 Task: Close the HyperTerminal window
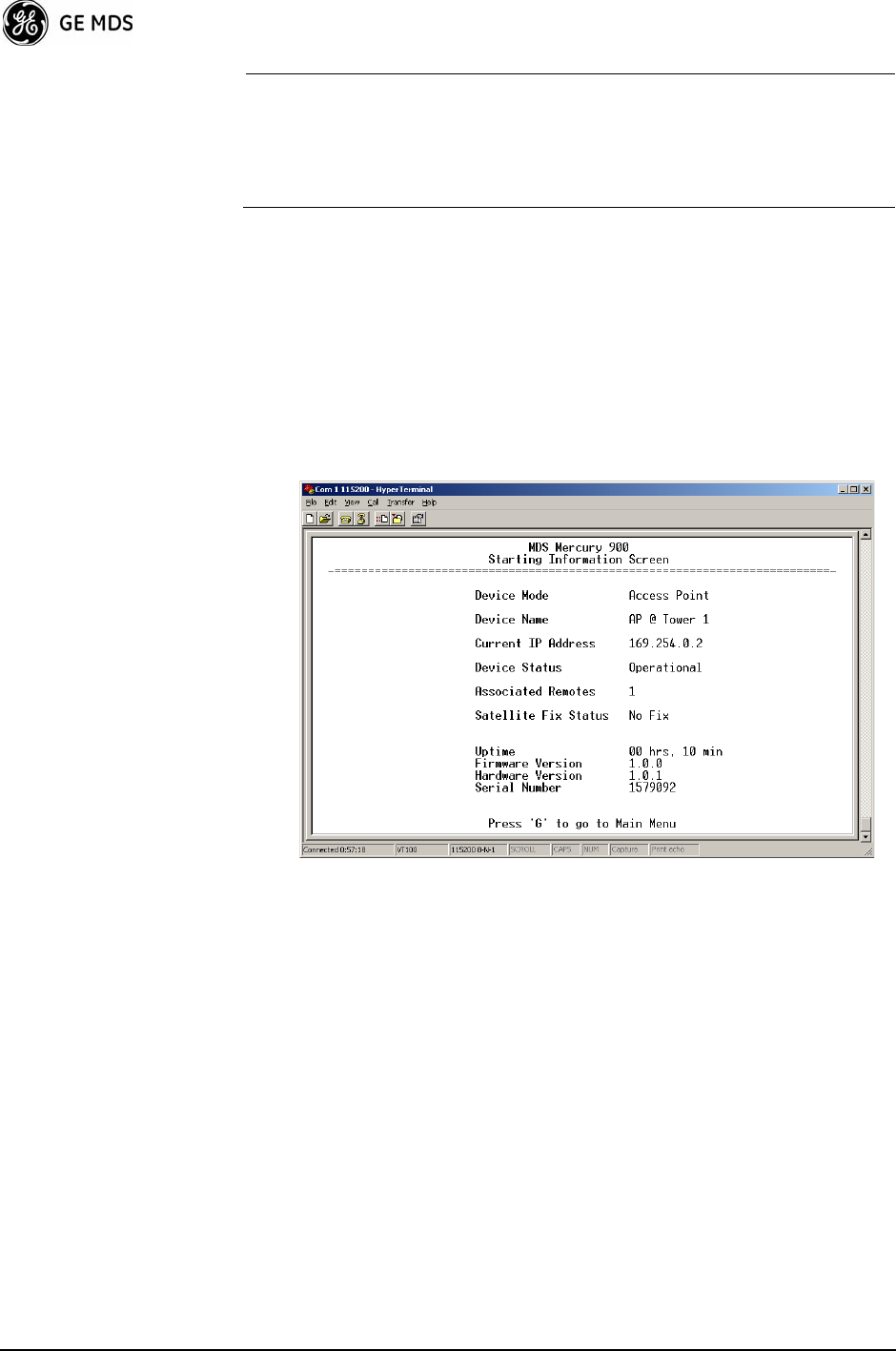[x=866, y=489]
